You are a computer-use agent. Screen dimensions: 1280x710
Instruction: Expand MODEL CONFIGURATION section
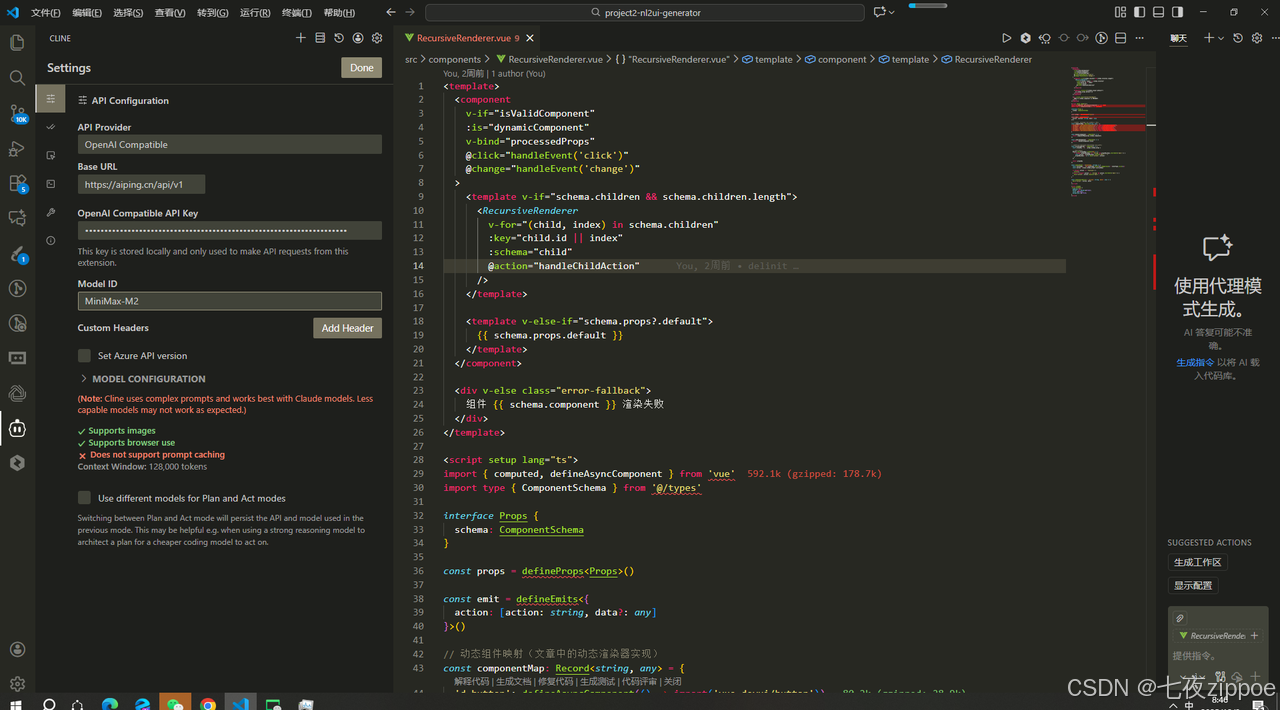tap(142, 379)
